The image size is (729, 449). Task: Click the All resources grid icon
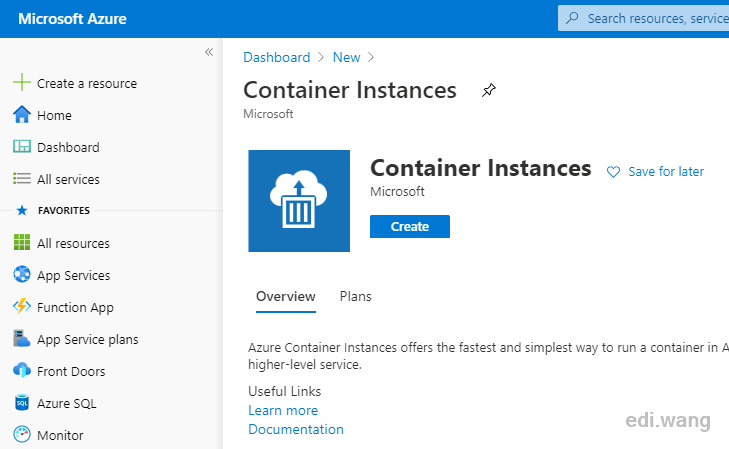coord(22,243)
